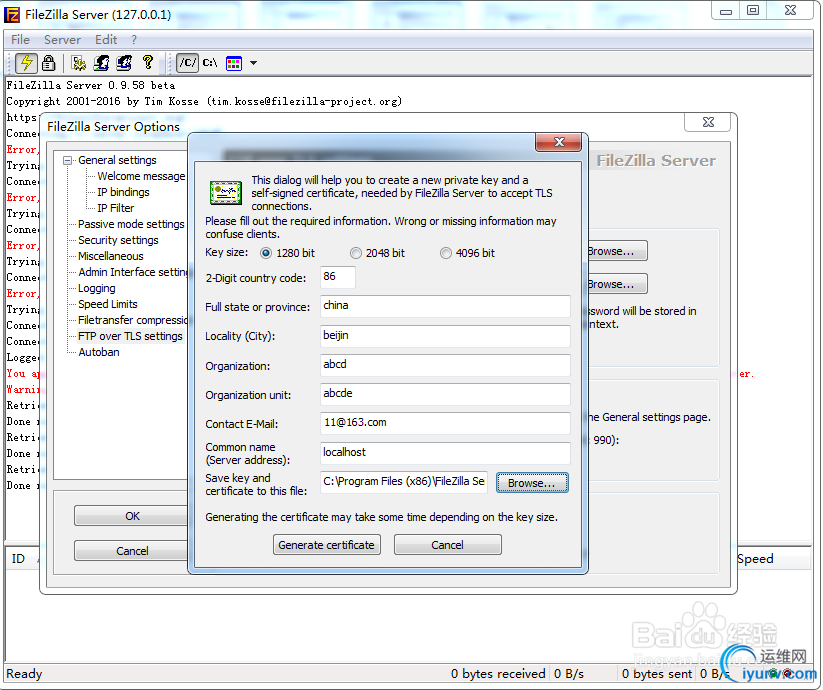
Task: Open the Edit menu
Action: click(106, 40)
